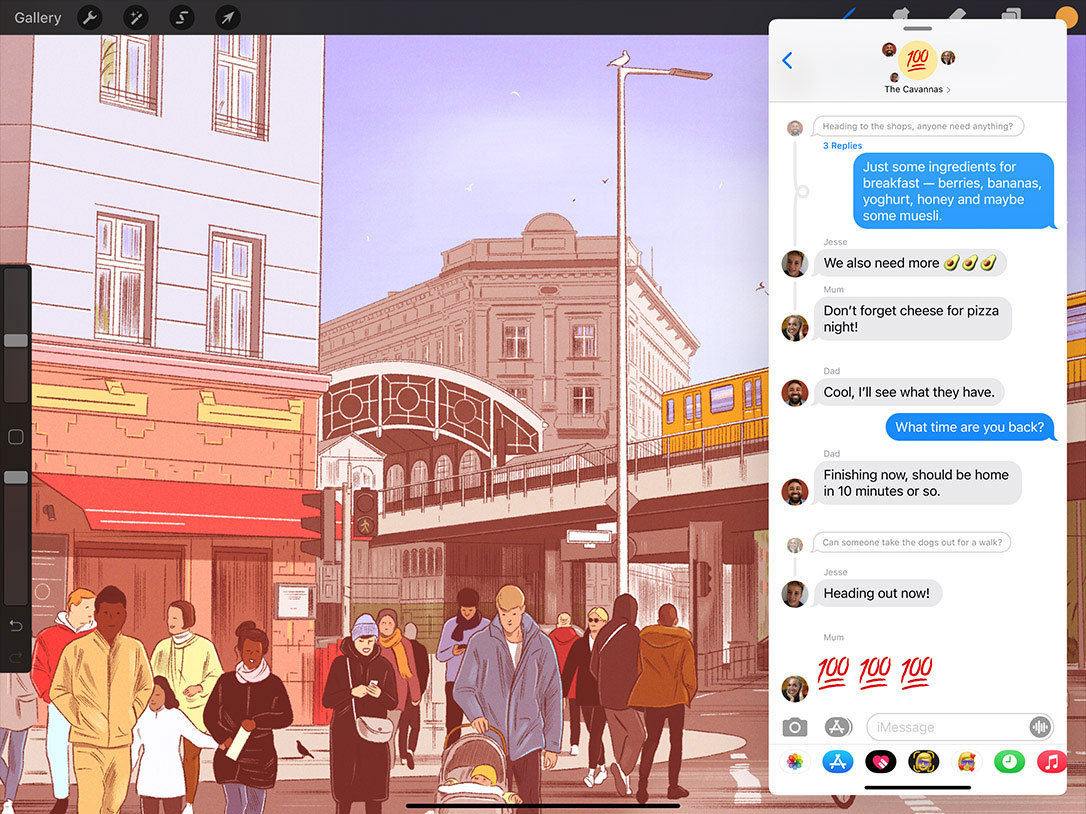Tap Mum's avatar beside pizza night message
This screenshot has width=1086, height=814.
pos(794,328)
